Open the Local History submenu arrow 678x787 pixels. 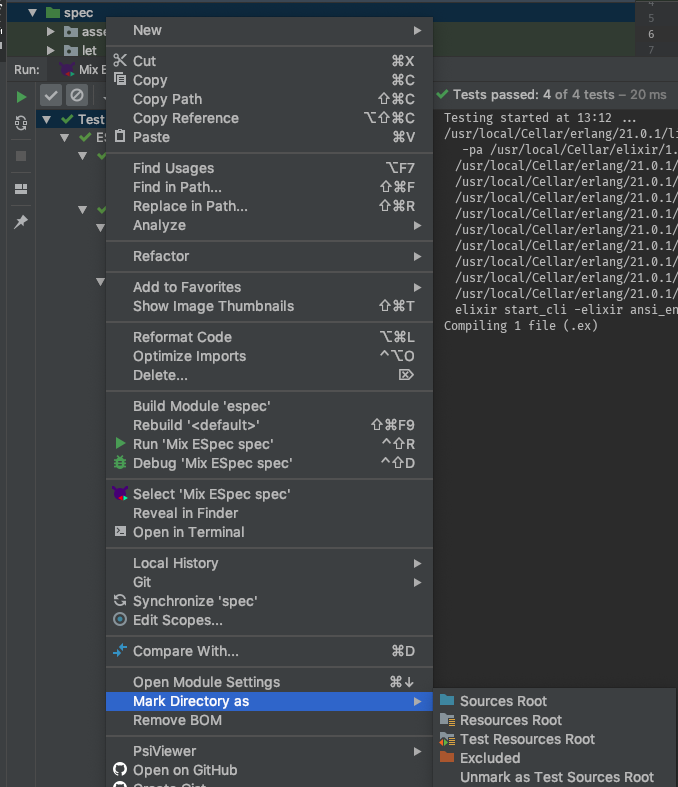pyautogui.click(x=417, y=564)
